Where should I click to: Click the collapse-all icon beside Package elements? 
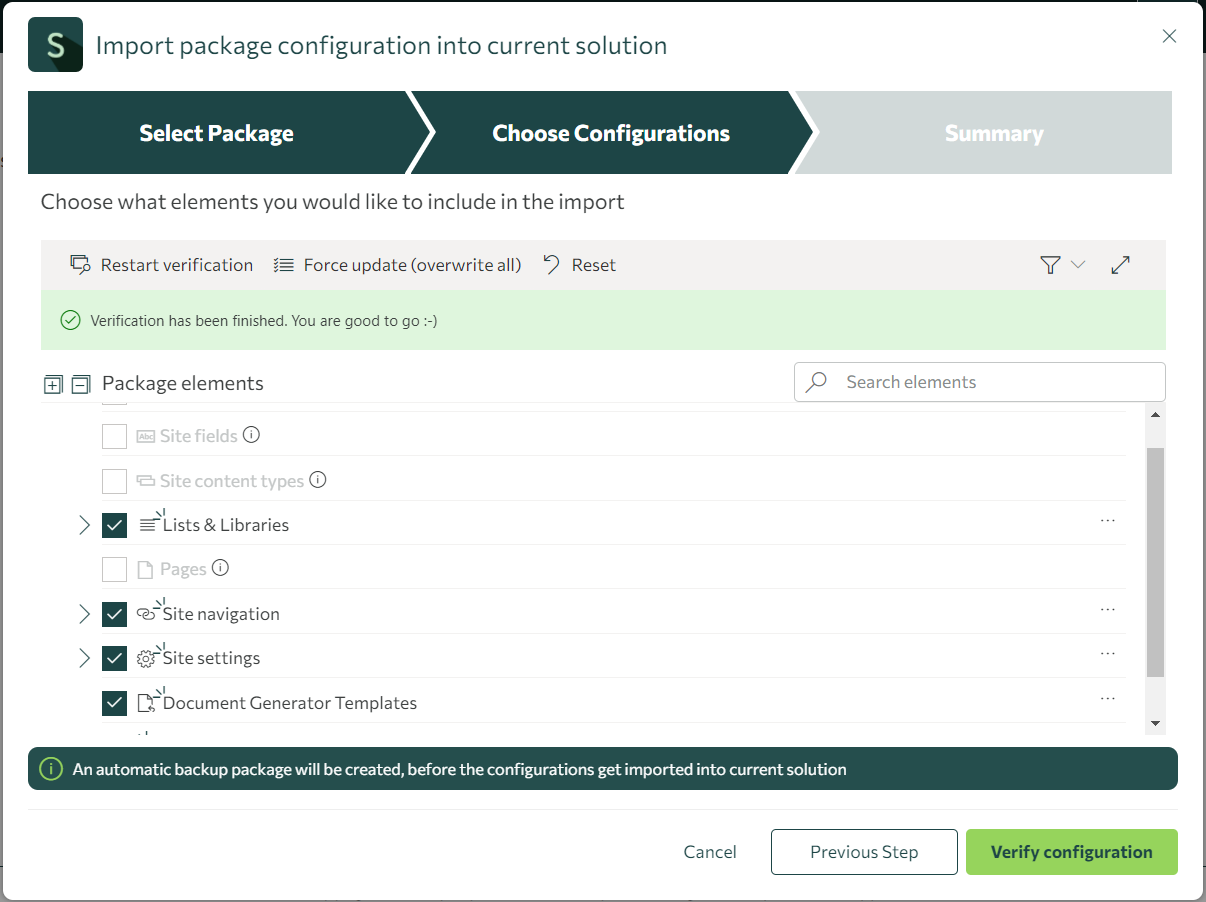click(78, 383)
